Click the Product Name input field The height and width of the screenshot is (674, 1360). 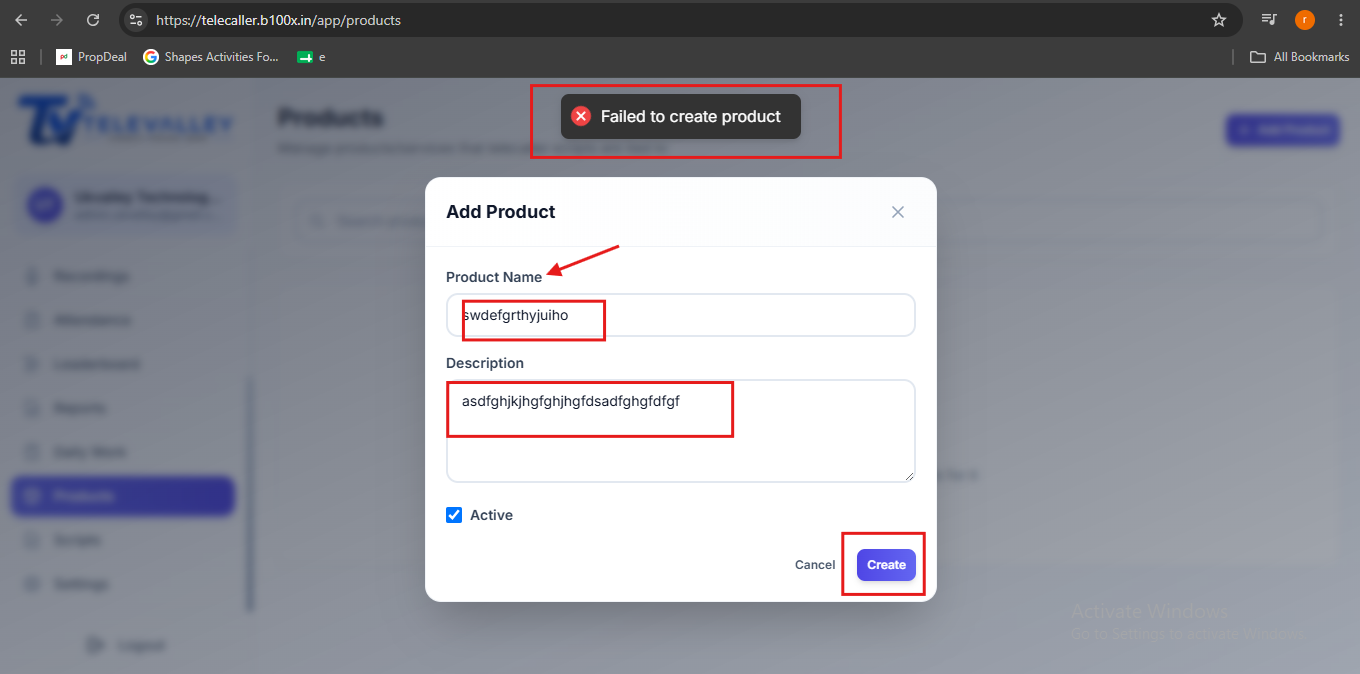pyautogui.click(x=681, y=315)
